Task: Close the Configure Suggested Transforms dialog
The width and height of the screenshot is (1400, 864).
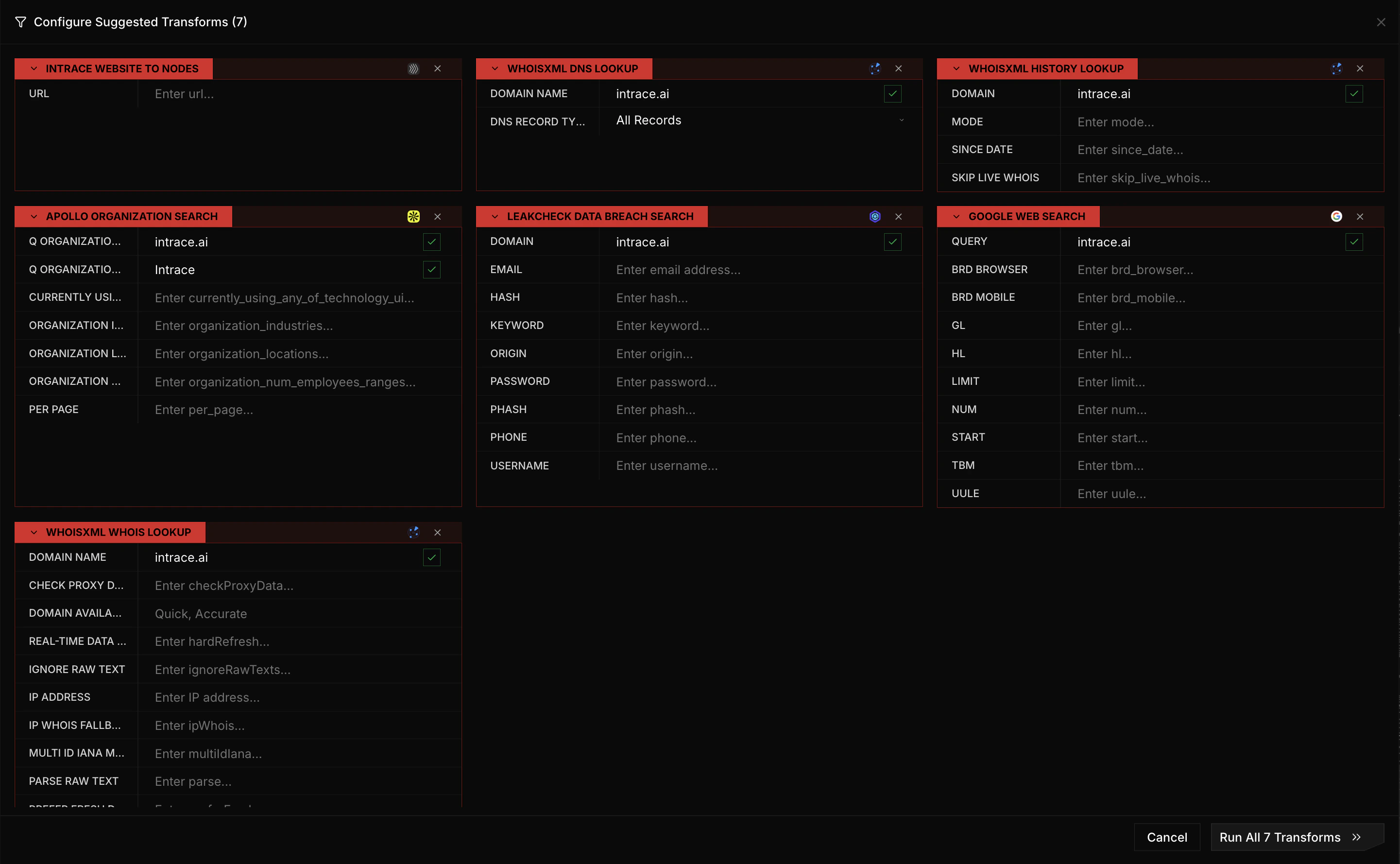Action: (x=1381, y=22)
